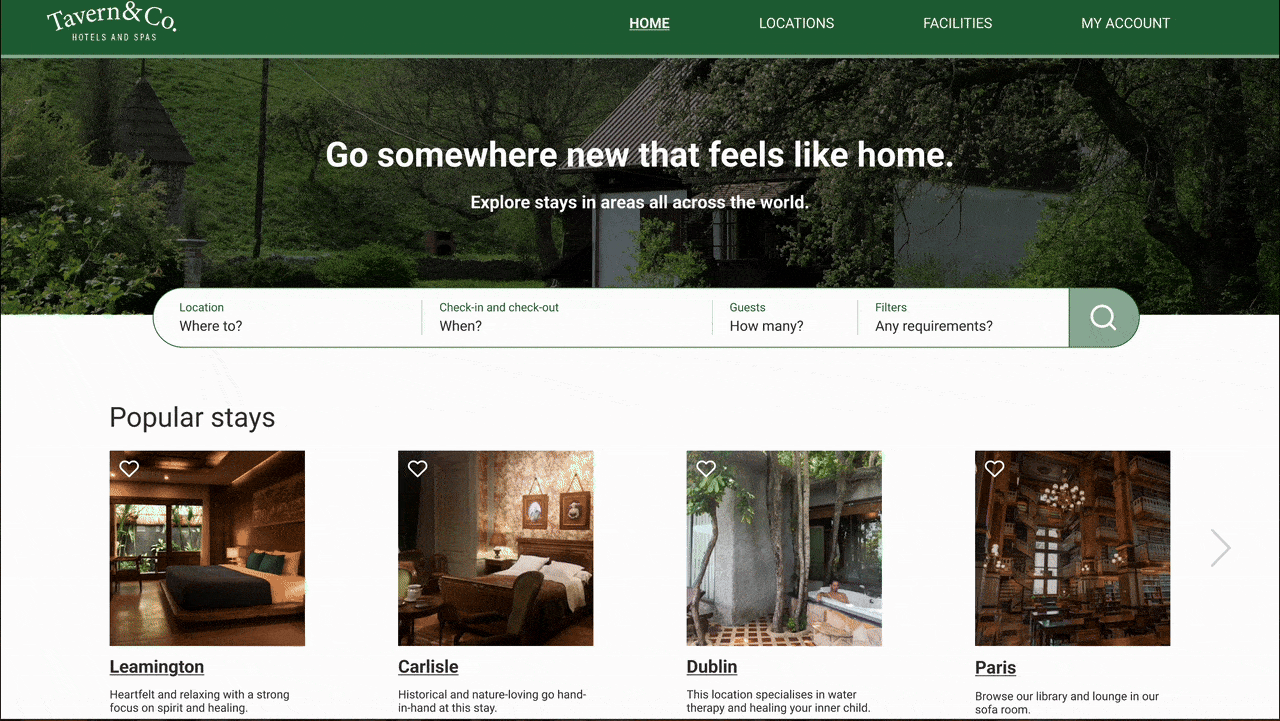1280x721 pixels.
Task: Go to the Locations menu item
Action: 796,23
